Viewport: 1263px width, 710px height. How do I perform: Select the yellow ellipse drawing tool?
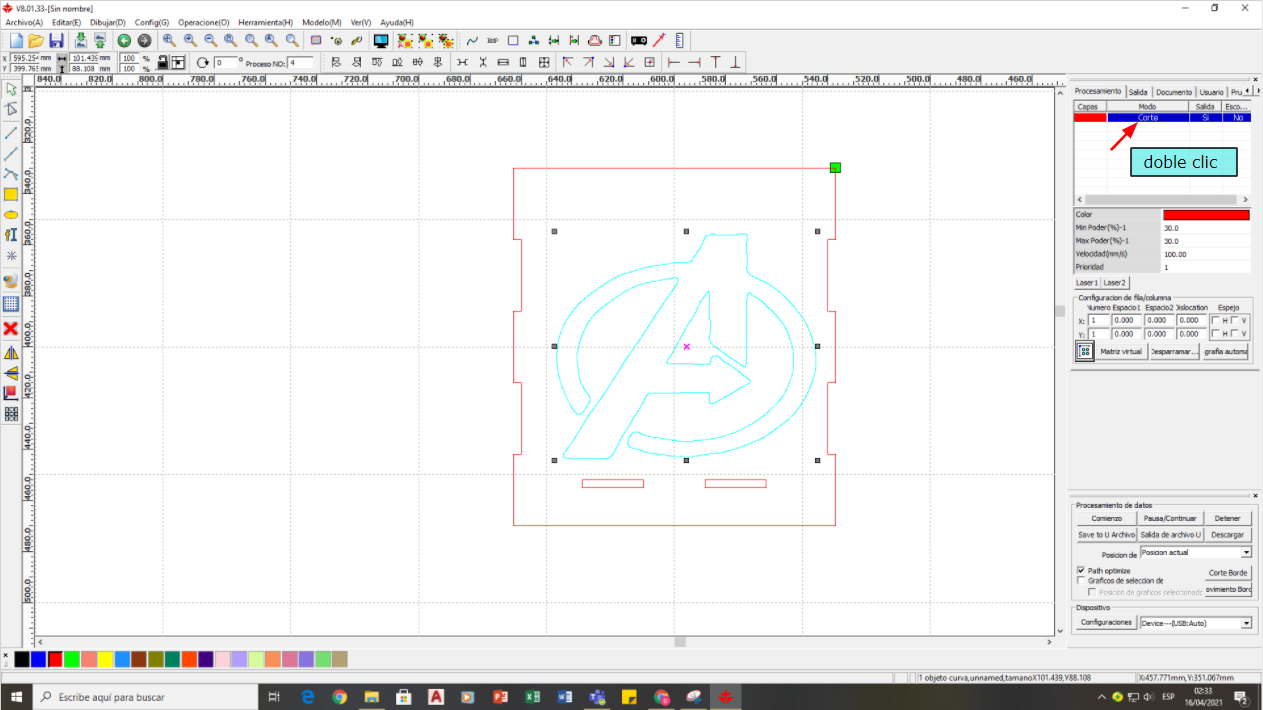tap(11, 214)
